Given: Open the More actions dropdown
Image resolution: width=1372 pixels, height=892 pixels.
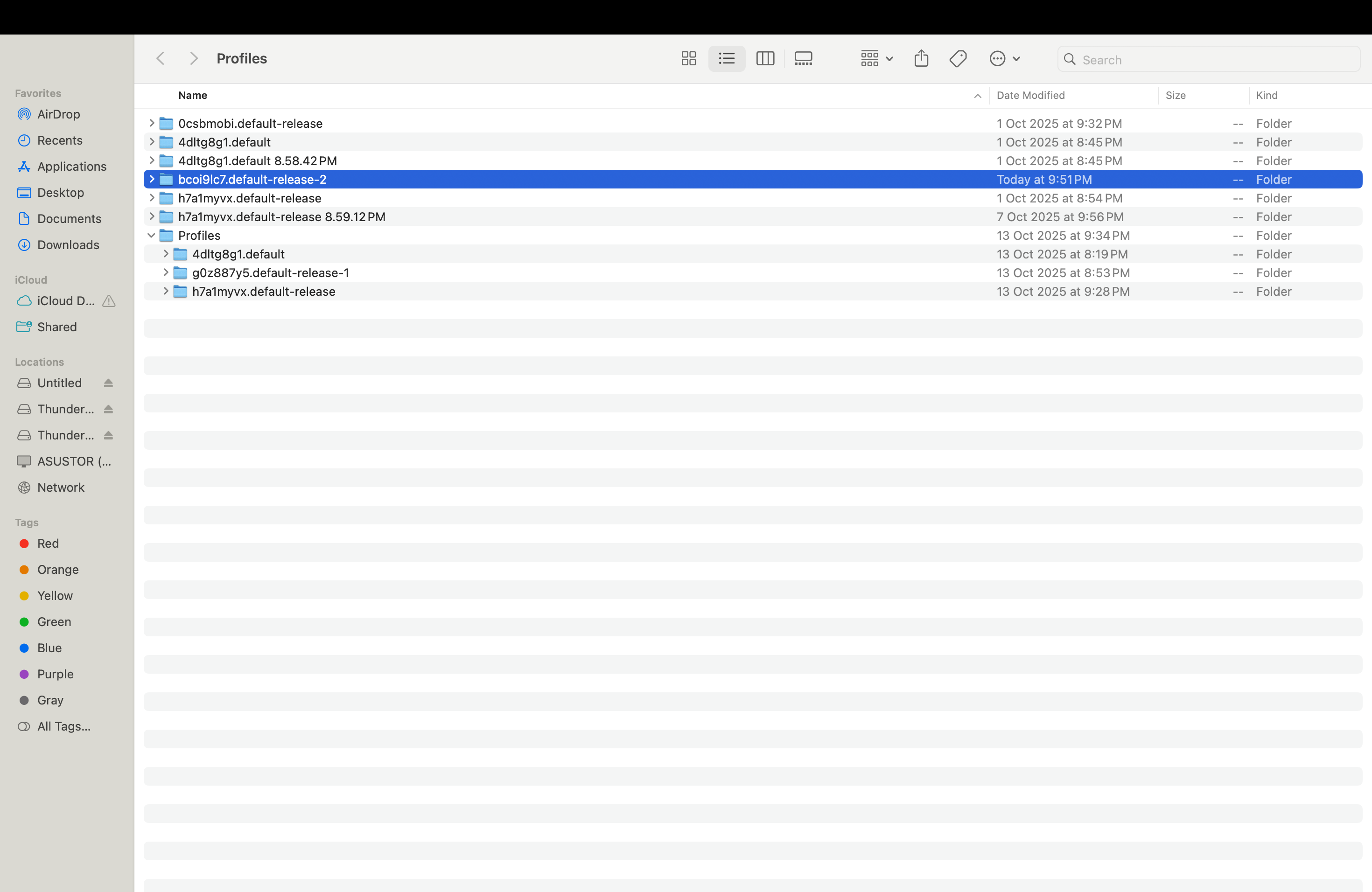Looking at the screenshot, I should pyautogui.click(x=1004, y=59).
